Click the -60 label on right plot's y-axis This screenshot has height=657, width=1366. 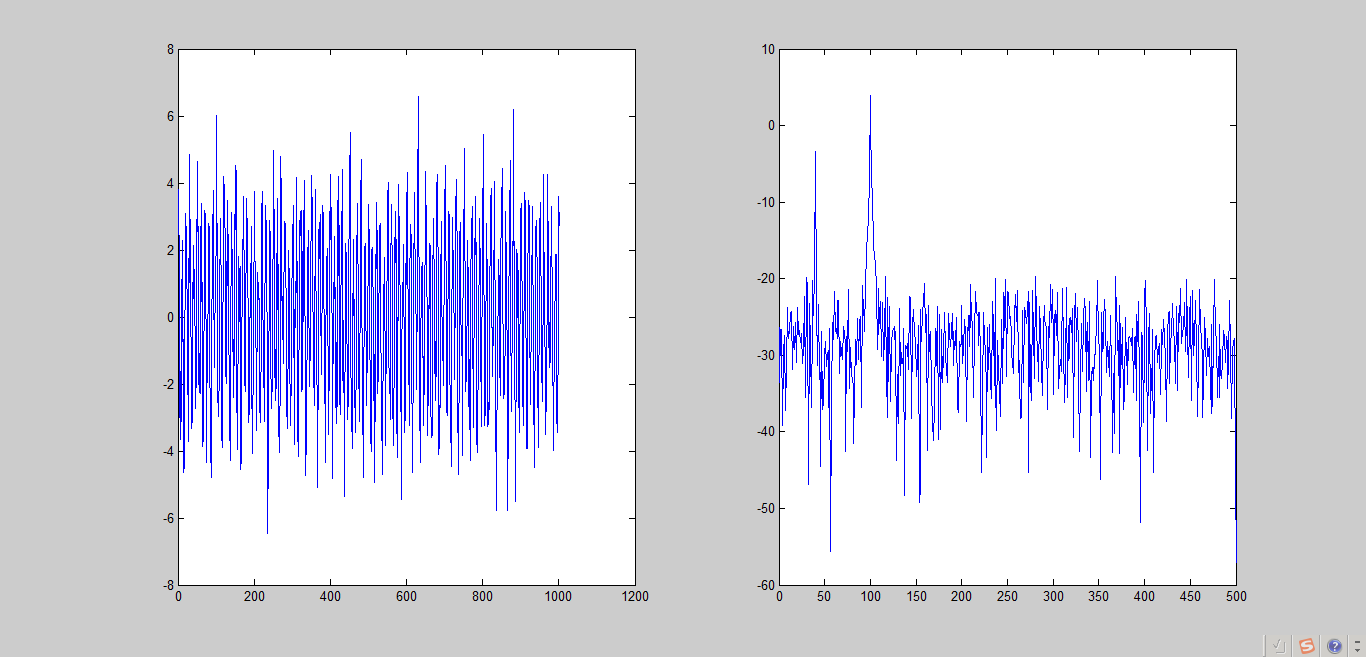[x=765, y=585]
